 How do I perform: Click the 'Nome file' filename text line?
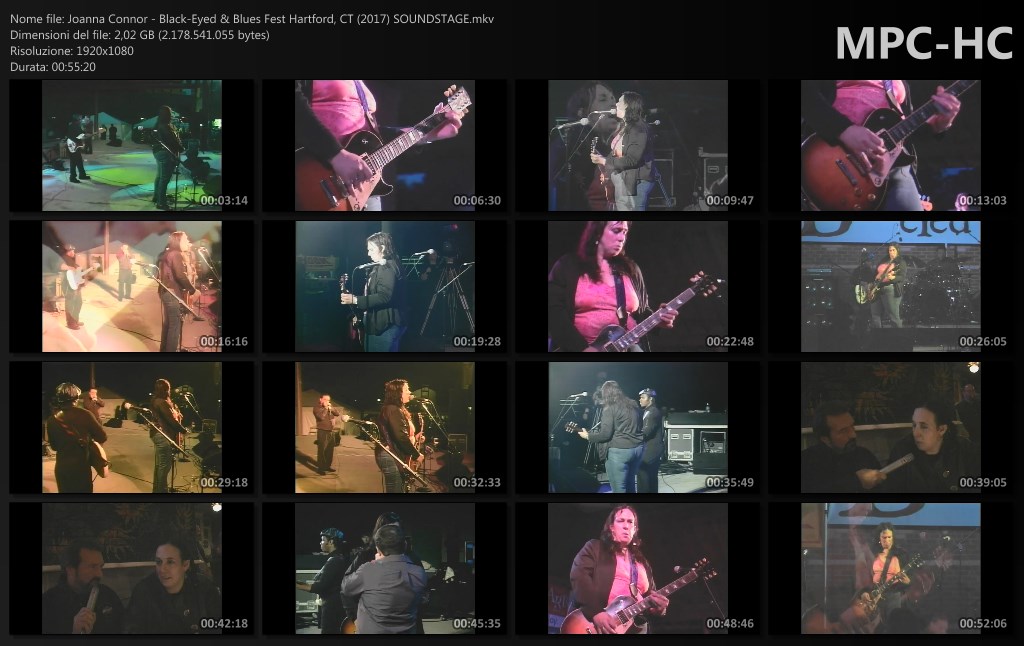(251, 19)
